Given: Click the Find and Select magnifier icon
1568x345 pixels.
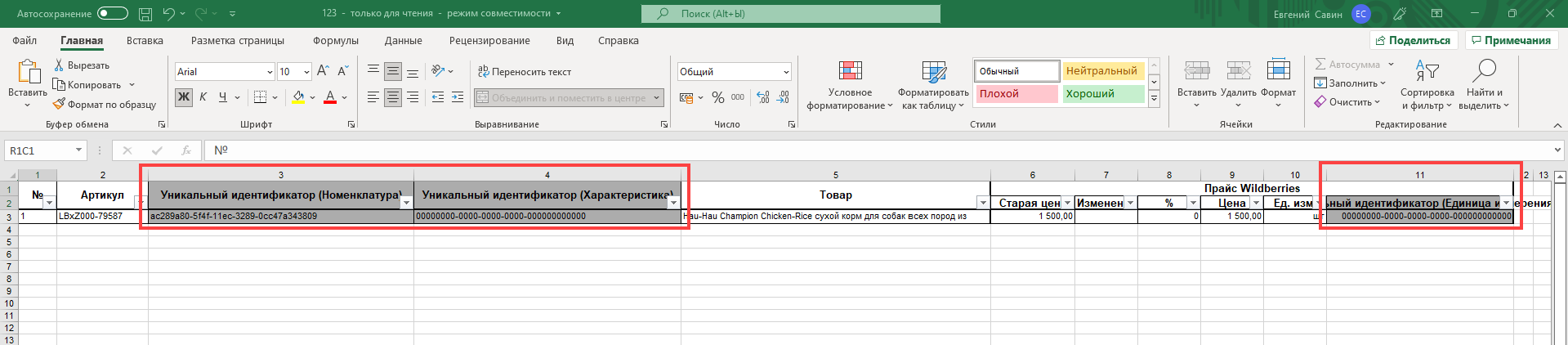Looking at the screenshot, I should (x=1483, y=72).
